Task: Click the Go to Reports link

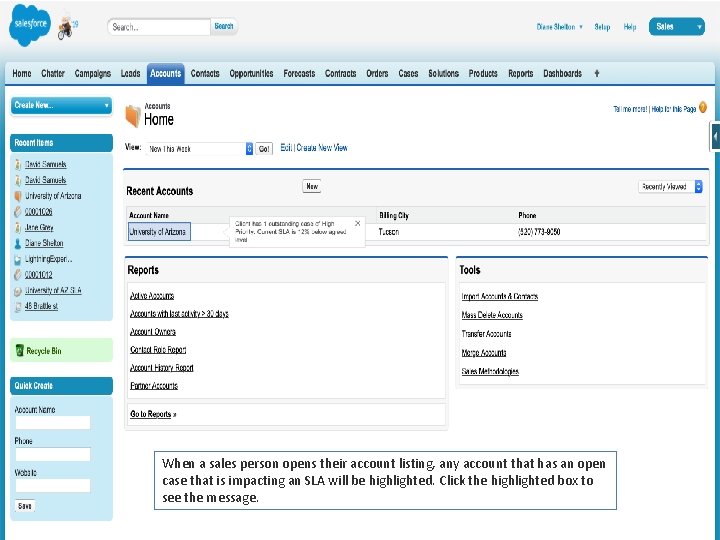Action: coord(153,414)
